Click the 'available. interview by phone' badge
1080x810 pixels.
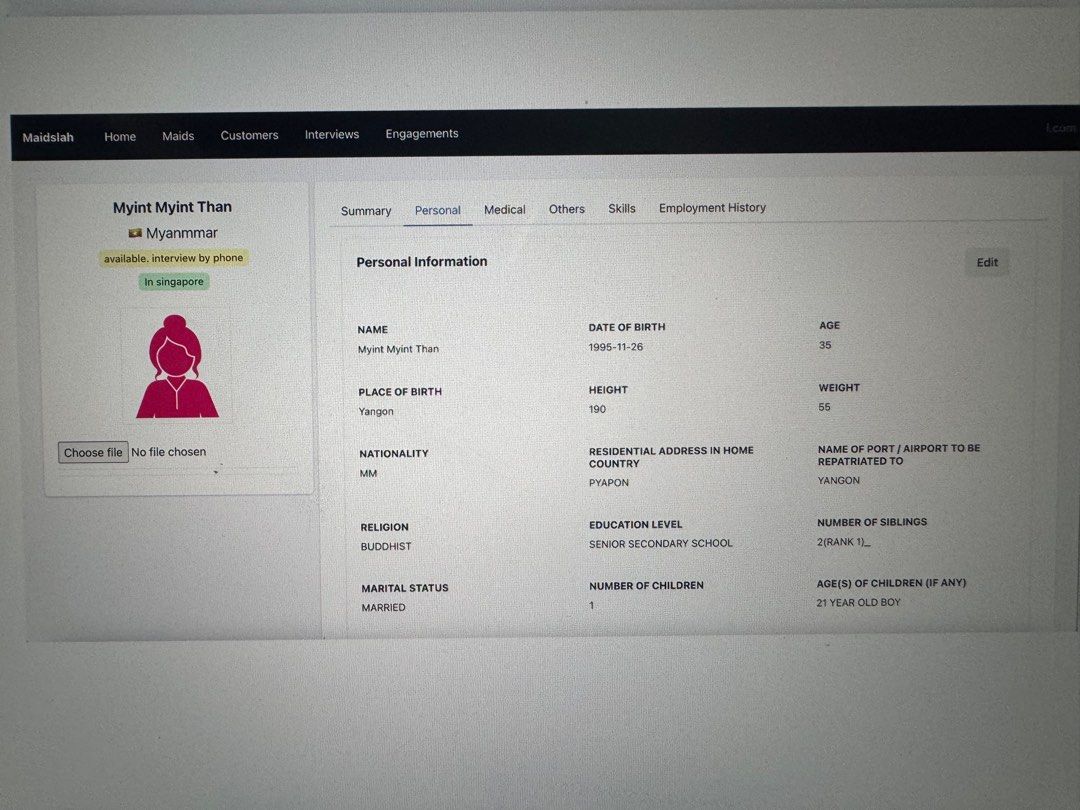click(174, 258)
